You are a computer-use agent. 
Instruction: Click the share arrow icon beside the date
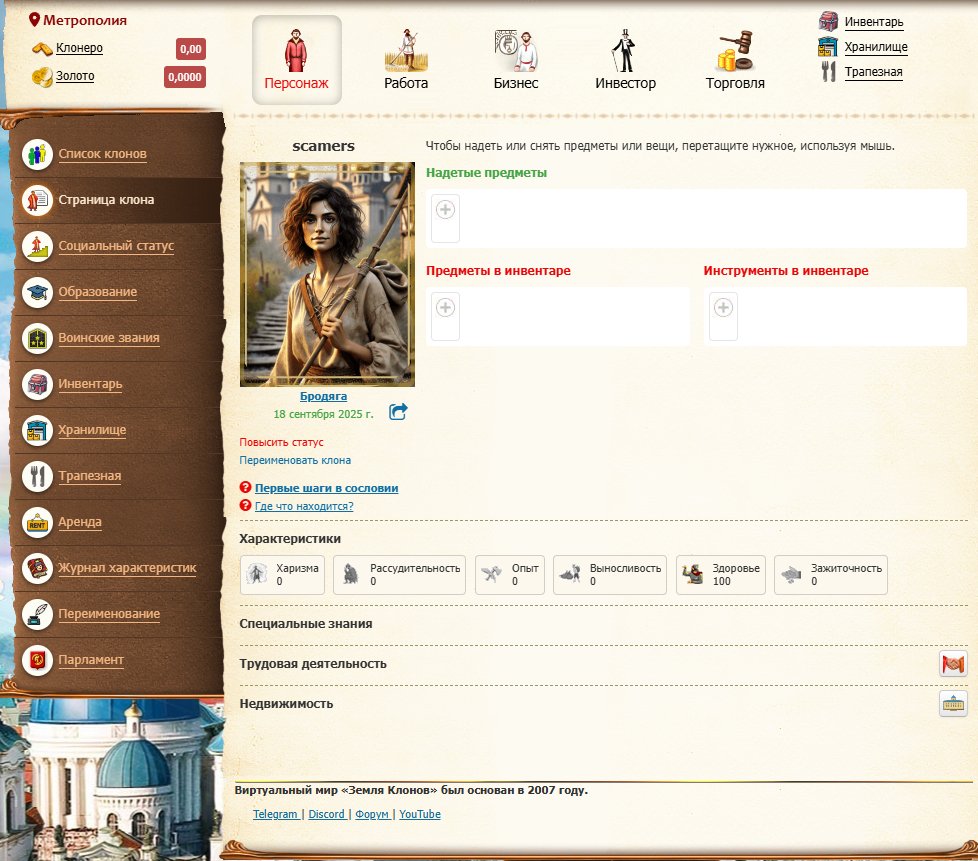pos(398,412)
